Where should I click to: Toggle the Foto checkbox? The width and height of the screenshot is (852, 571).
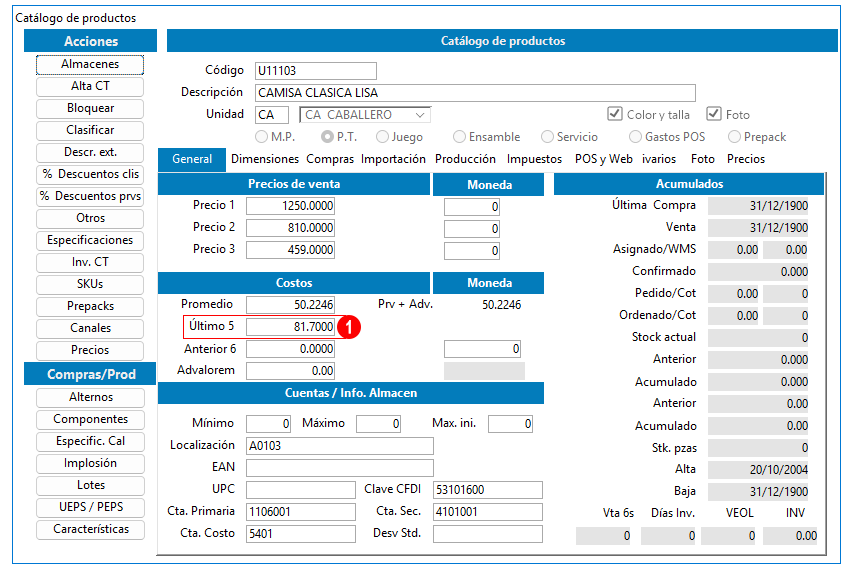pyautogui.click(x=714, y=114)
